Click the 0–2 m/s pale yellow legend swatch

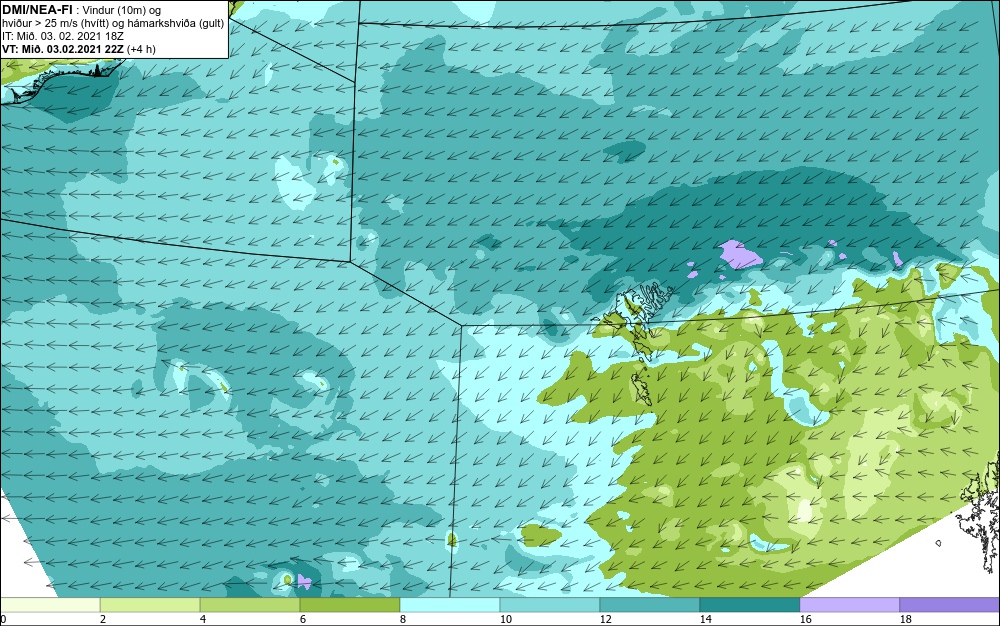(x=50, y=605)
